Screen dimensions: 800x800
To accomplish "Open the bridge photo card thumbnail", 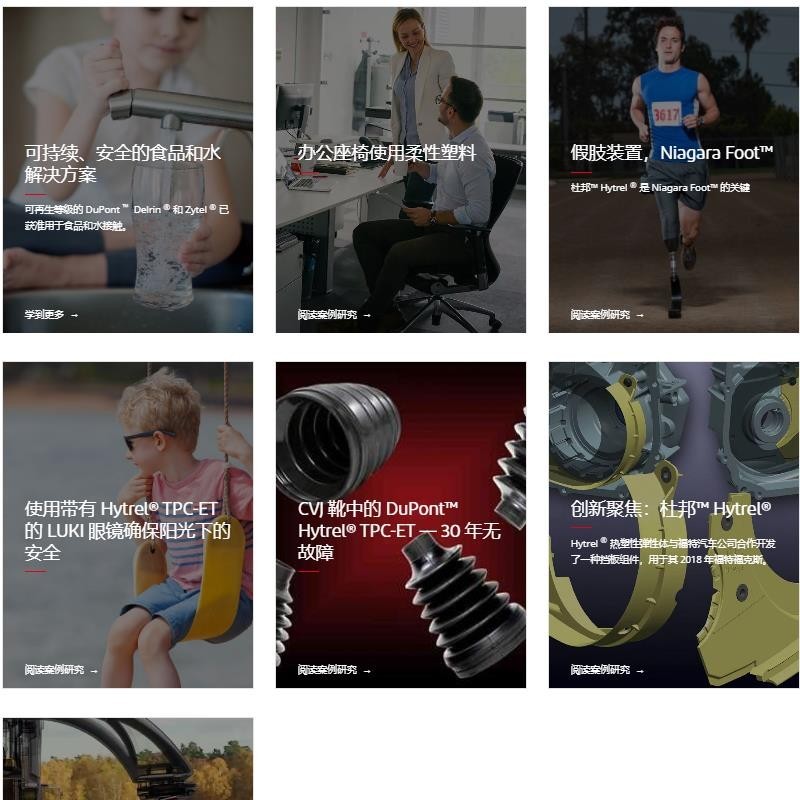I will [x=128, y=759].
